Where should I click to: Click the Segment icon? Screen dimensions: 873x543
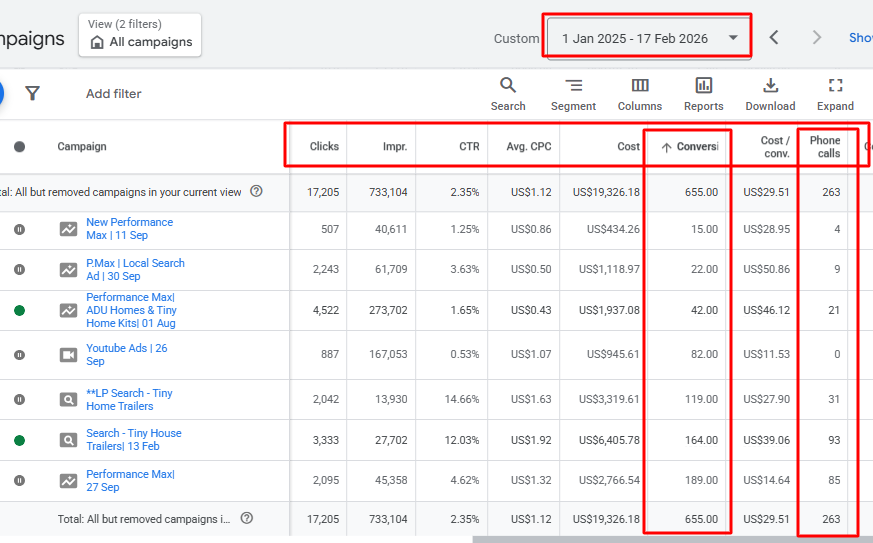pos(573,85)
